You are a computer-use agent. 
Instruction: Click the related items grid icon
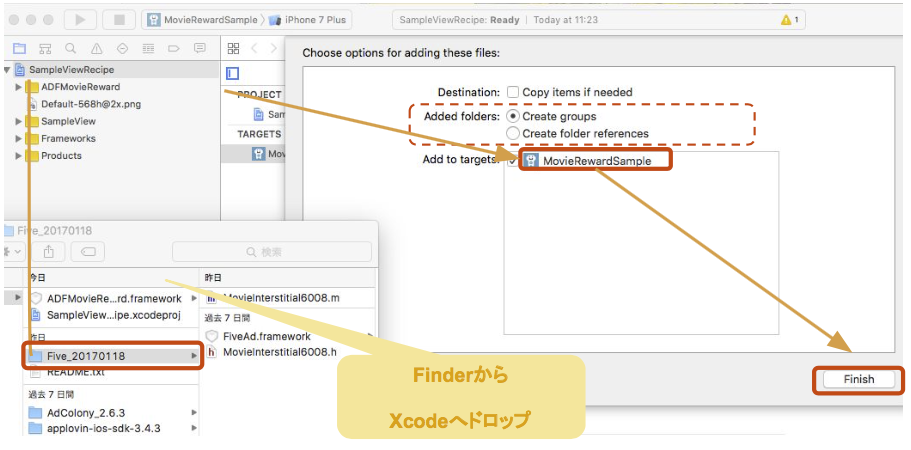pyautogui.click(x=233, y=48)
